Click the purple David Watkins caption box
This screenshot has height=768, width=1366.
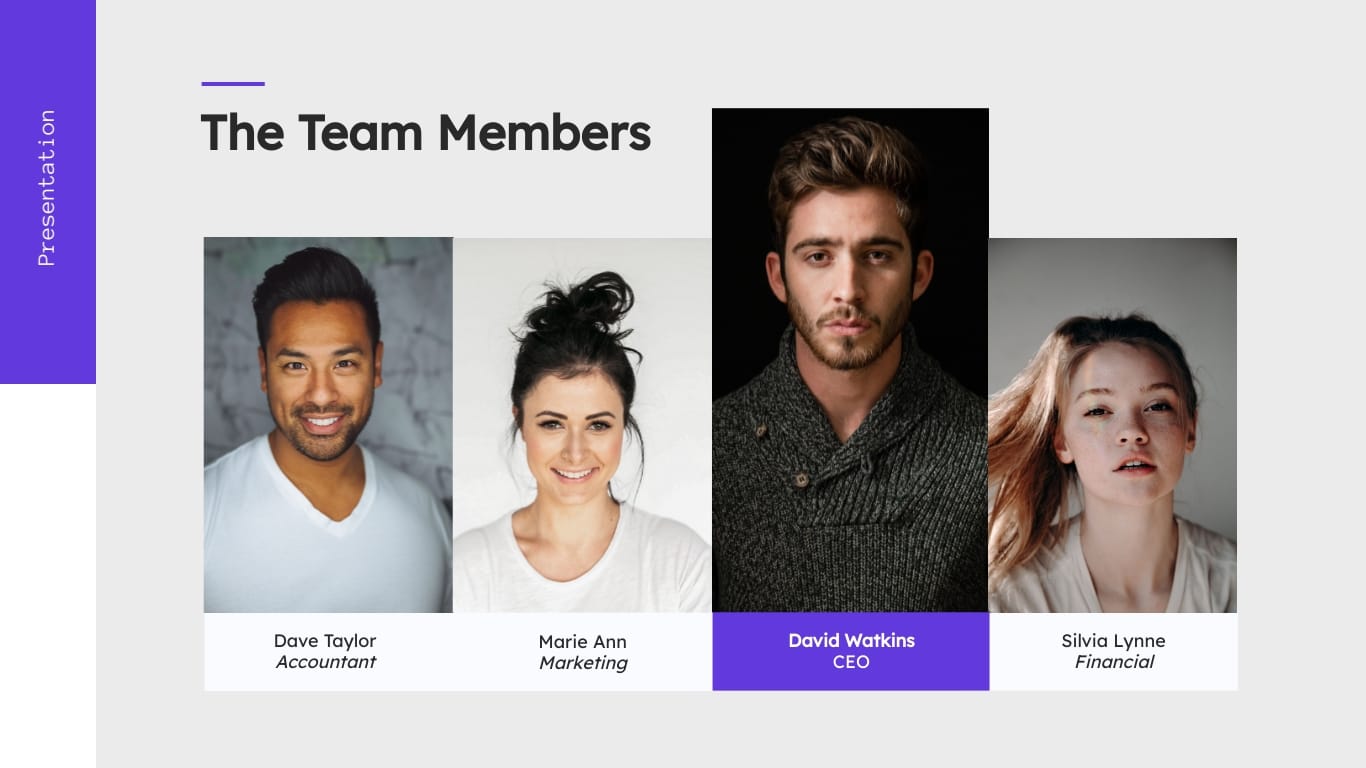click(851, 652)
